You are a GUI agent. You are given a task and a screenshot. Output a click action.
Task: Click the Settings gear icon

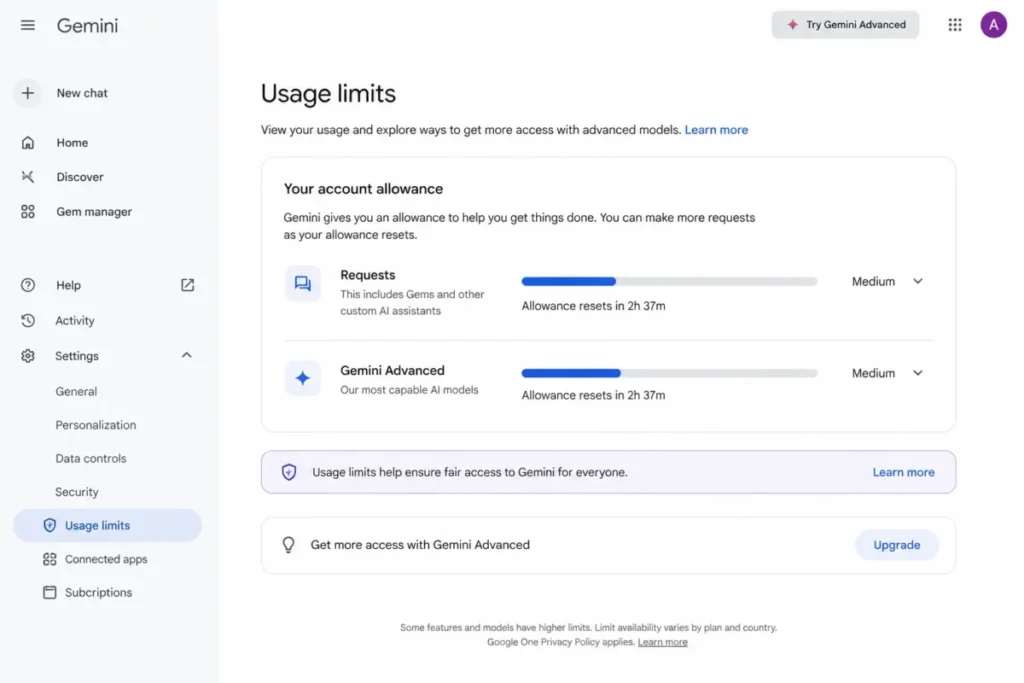(x=27, y=356)
